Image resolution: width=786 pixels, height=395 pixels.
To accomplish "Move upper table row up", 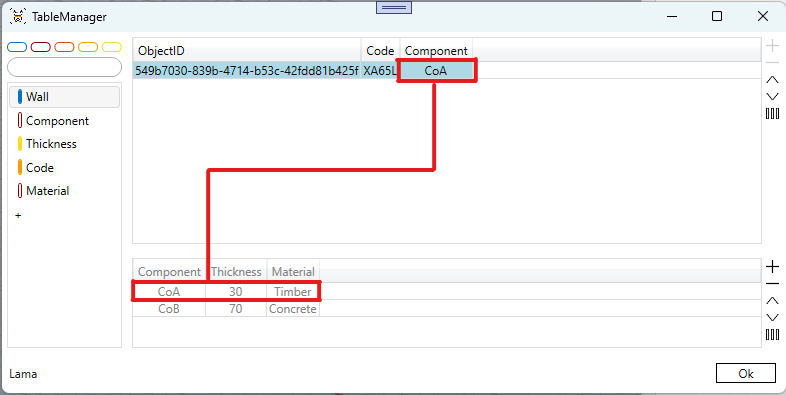I will coord(772,80).
